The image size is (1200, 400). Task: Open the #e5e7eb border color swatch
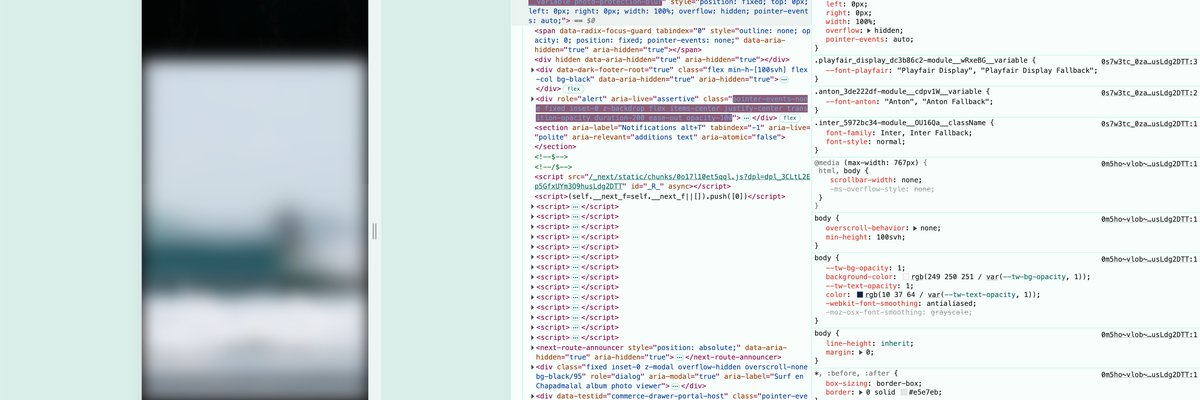click(x=905, y=392)
